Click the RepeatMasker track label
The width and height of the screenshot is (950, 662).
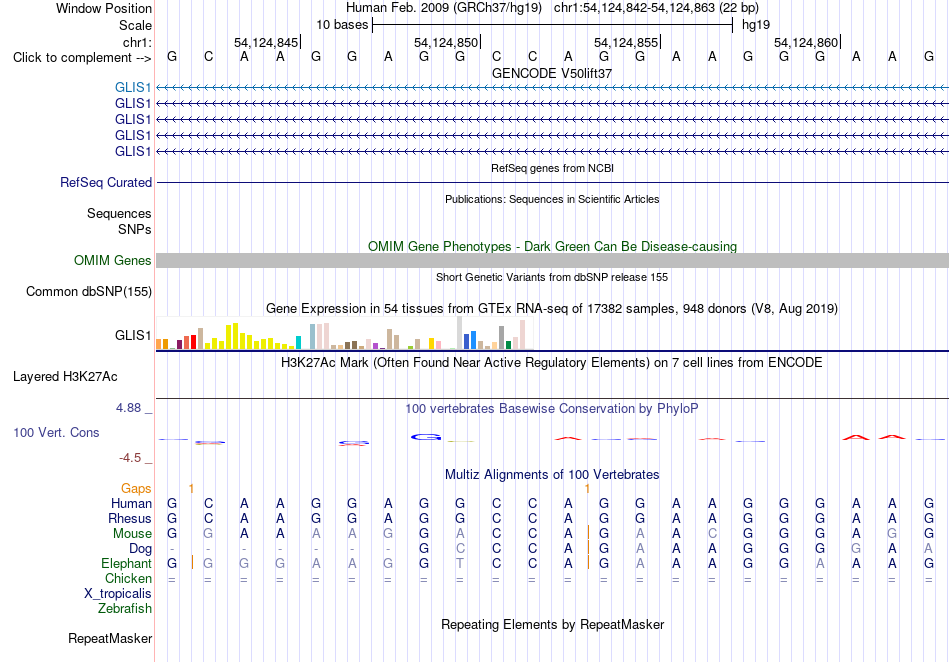pos(110,638)
